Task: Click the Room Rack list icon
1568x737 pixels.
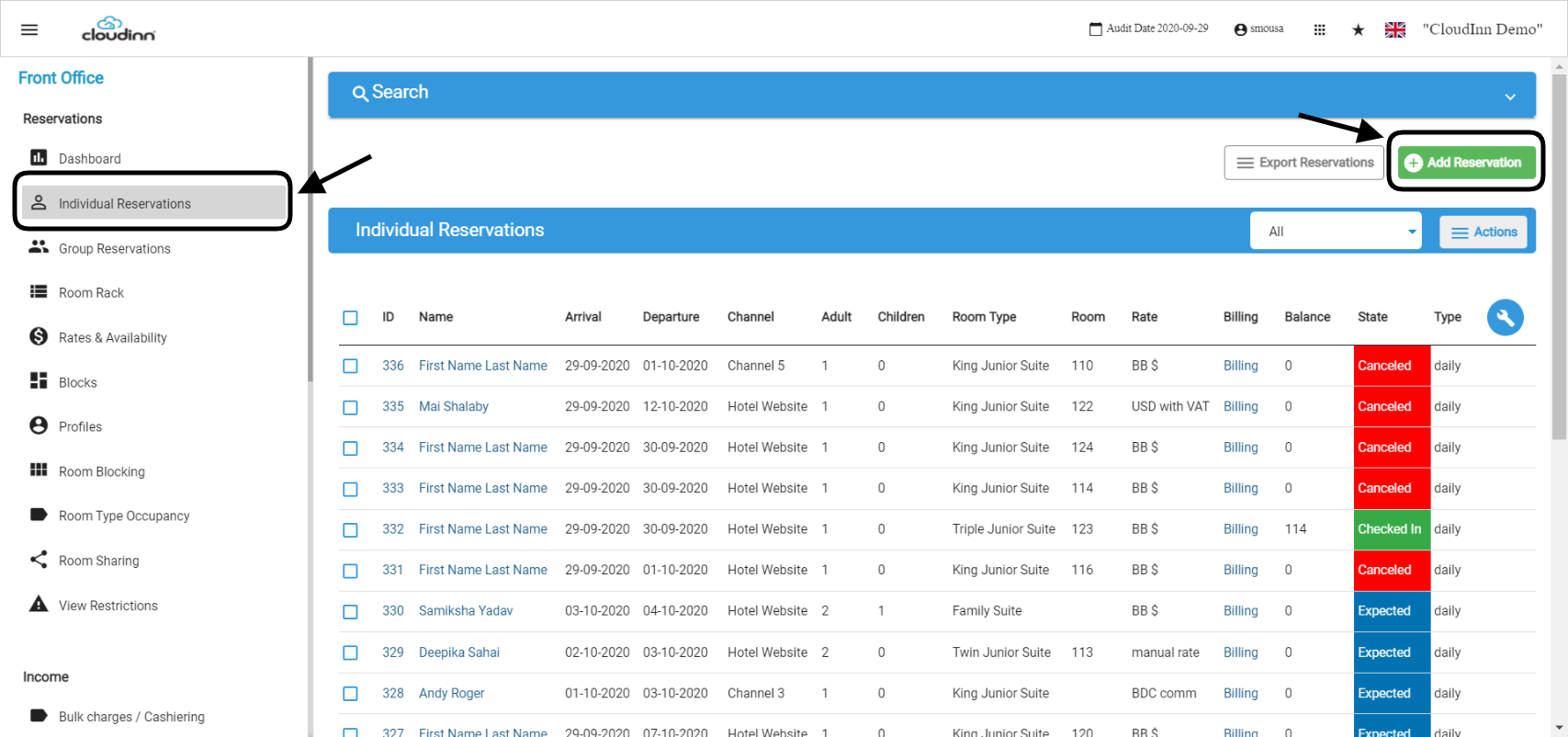Action: point(39,291)
